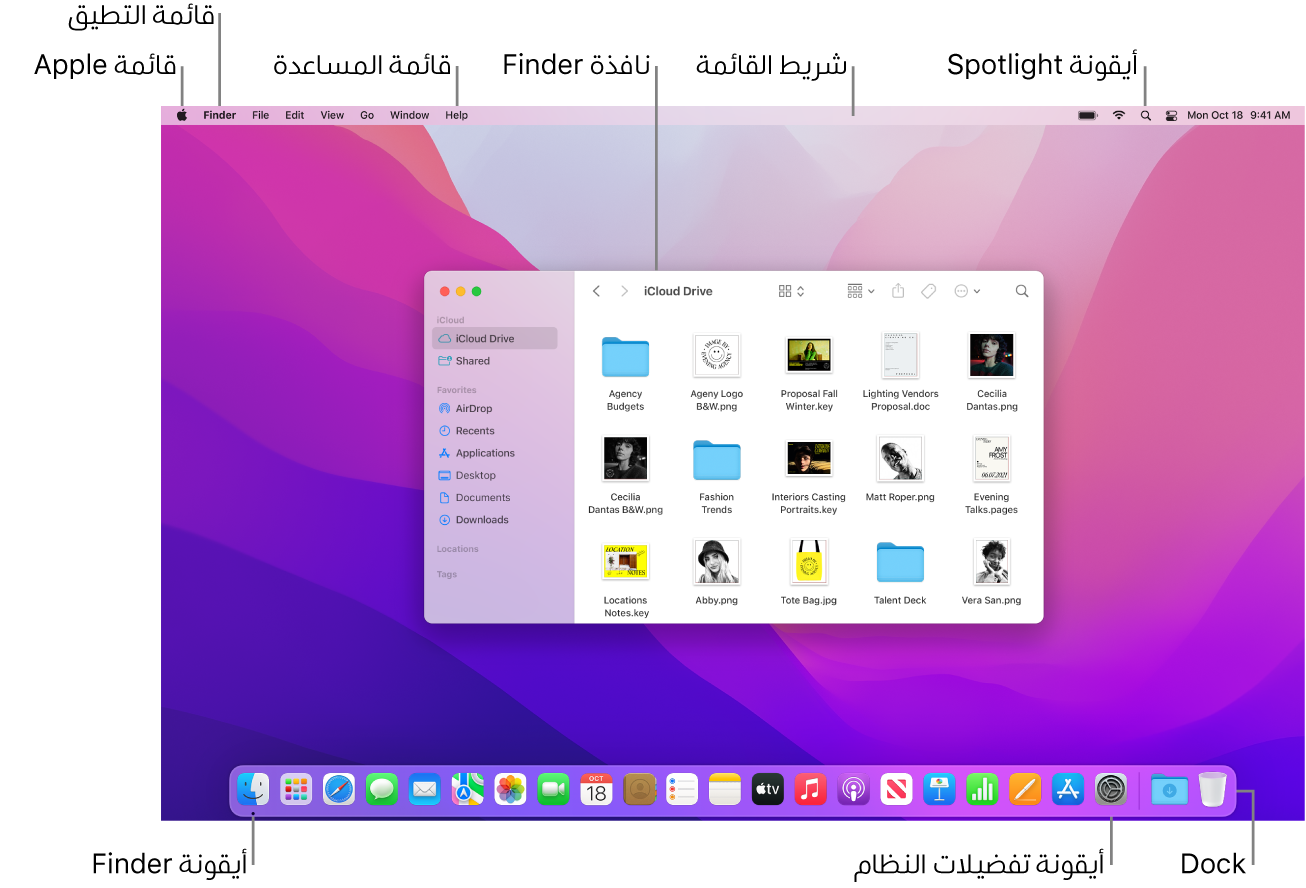
Task: Open the View menu
Action: coord(331,114)
